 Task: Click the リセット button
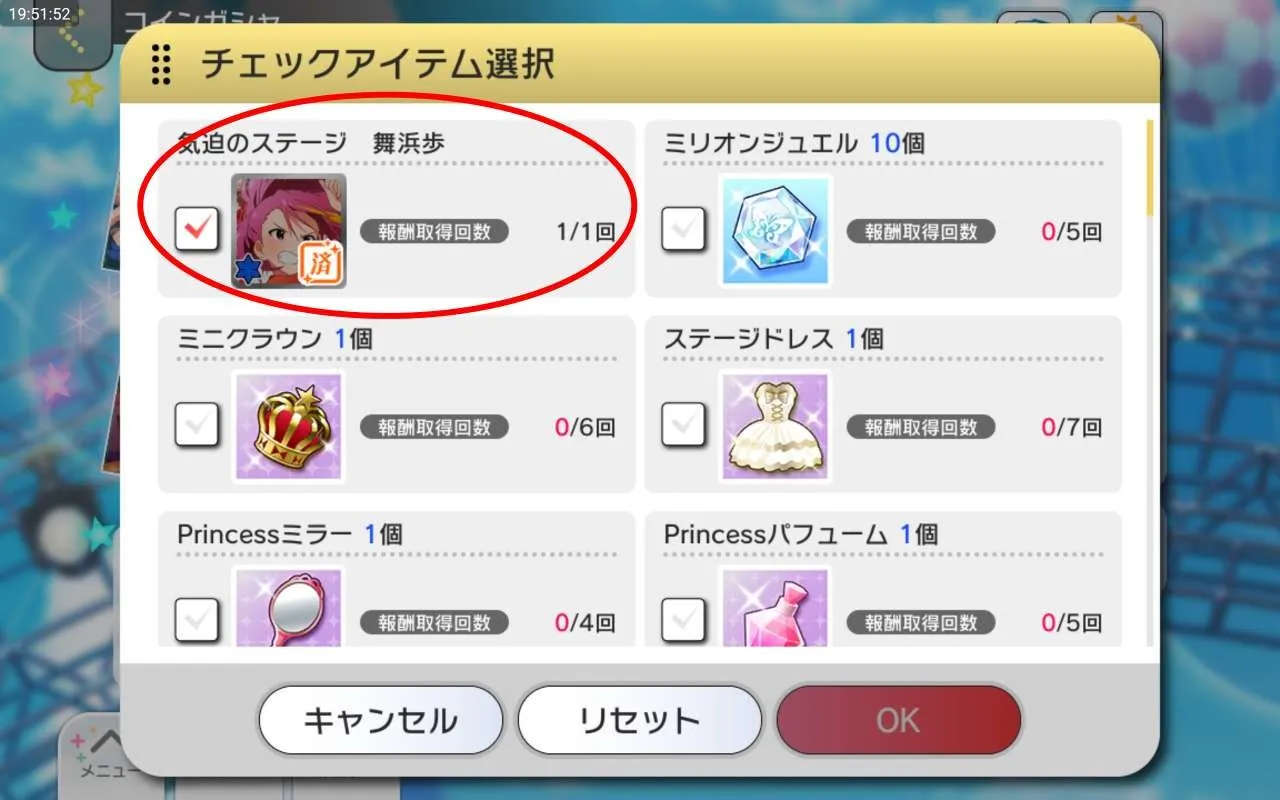[x=639, y=720]
